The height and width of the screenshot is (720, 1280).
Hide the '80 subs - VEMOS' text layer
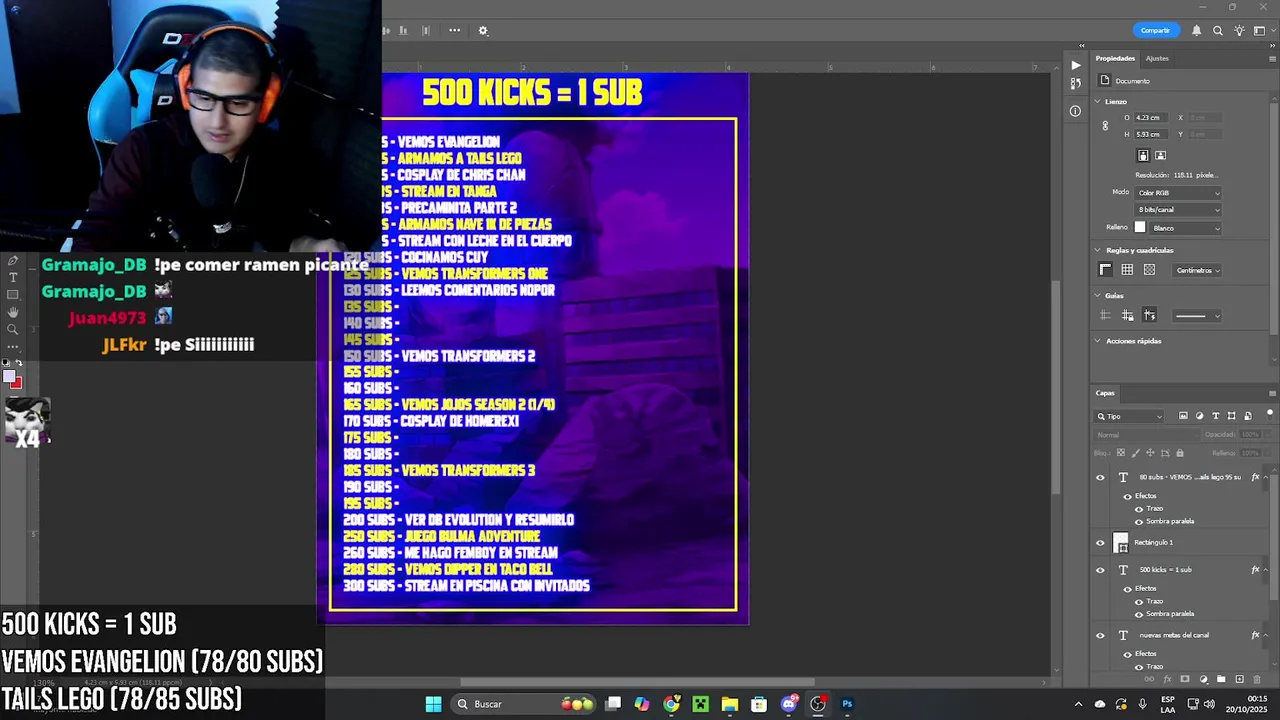click(x=1101, y=478)
